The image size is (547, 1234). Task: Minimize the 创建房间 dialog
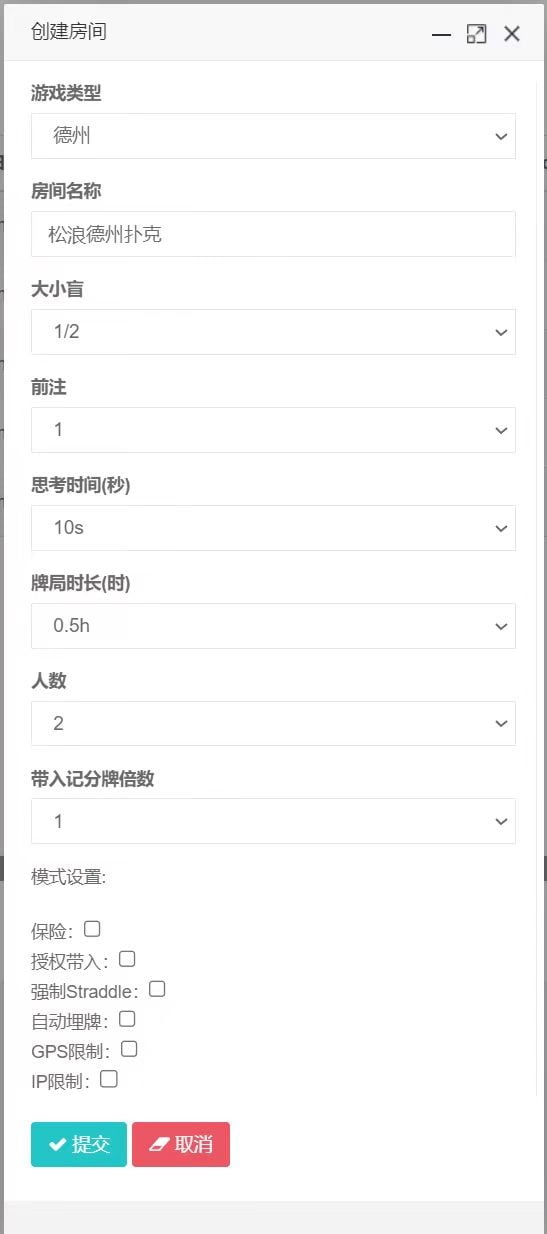pos(441,34)
